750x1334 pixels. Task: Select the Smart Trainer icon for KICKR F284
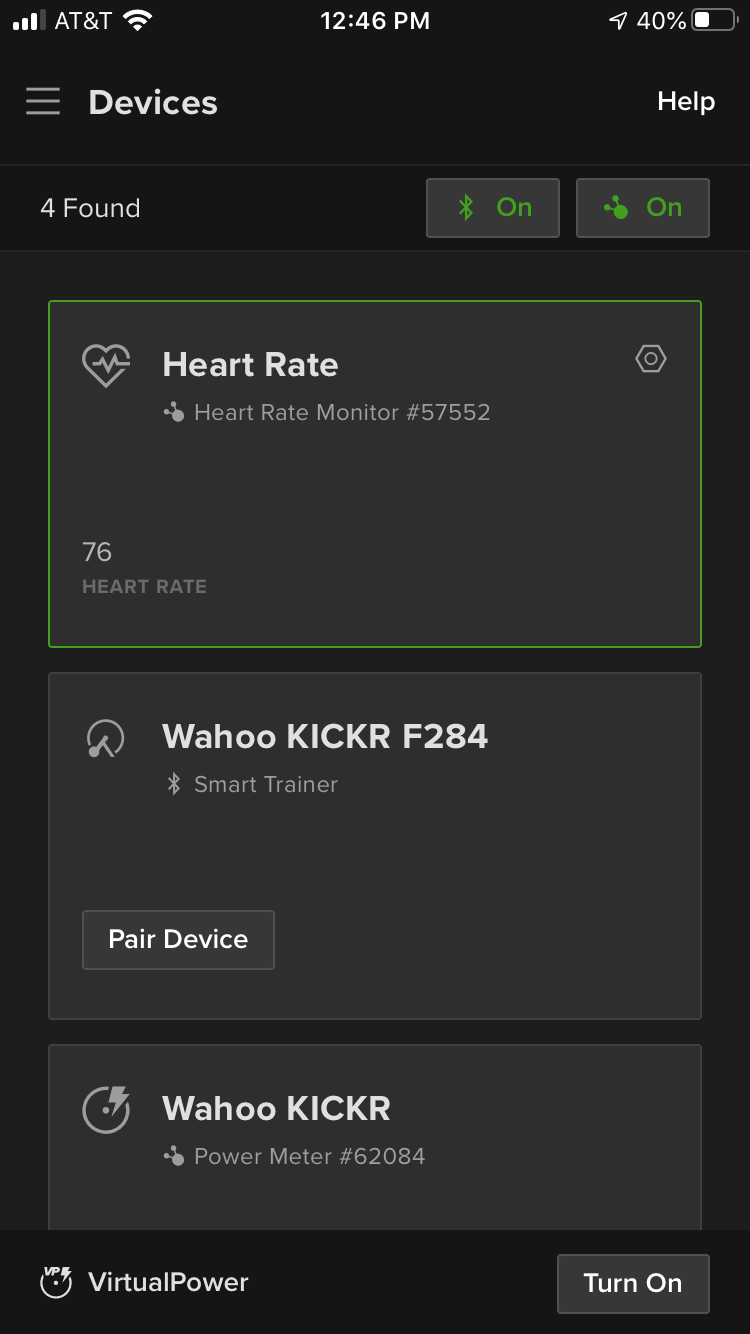[x=105, y=736]
